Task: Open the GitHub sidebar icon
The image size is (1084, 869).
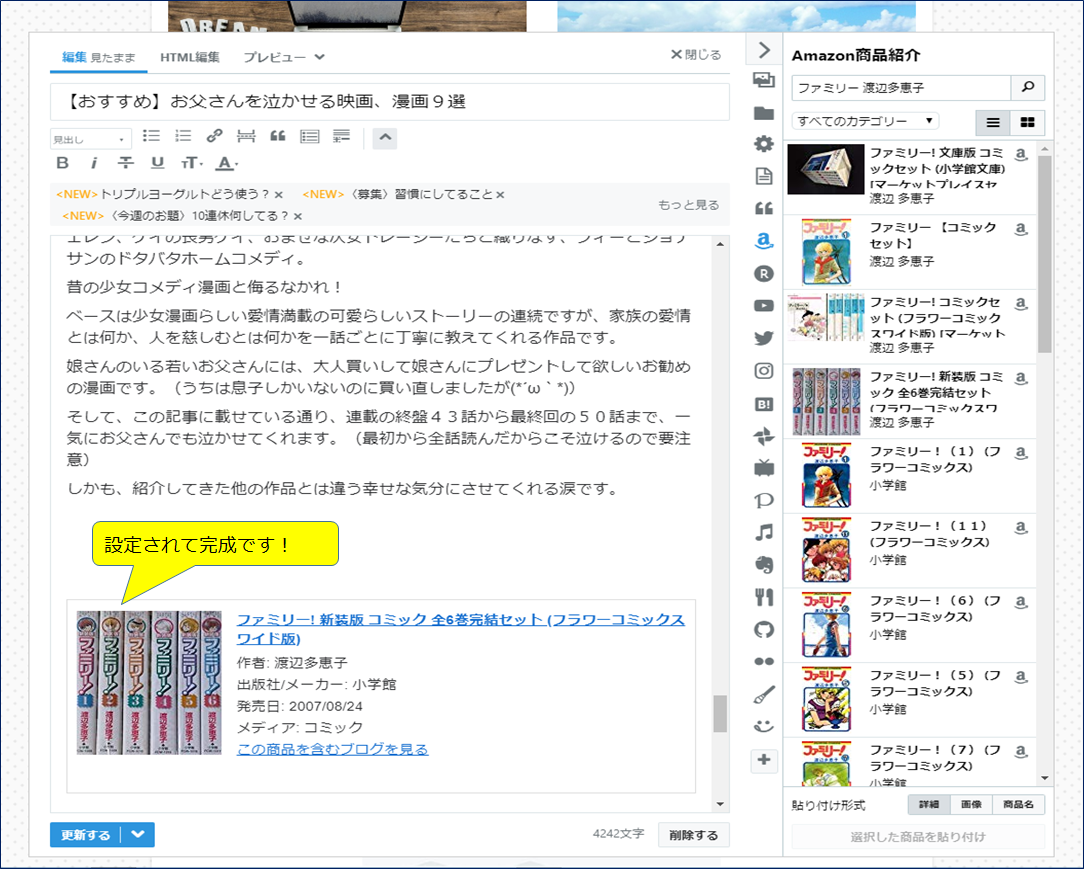Action: click(763, 631)
